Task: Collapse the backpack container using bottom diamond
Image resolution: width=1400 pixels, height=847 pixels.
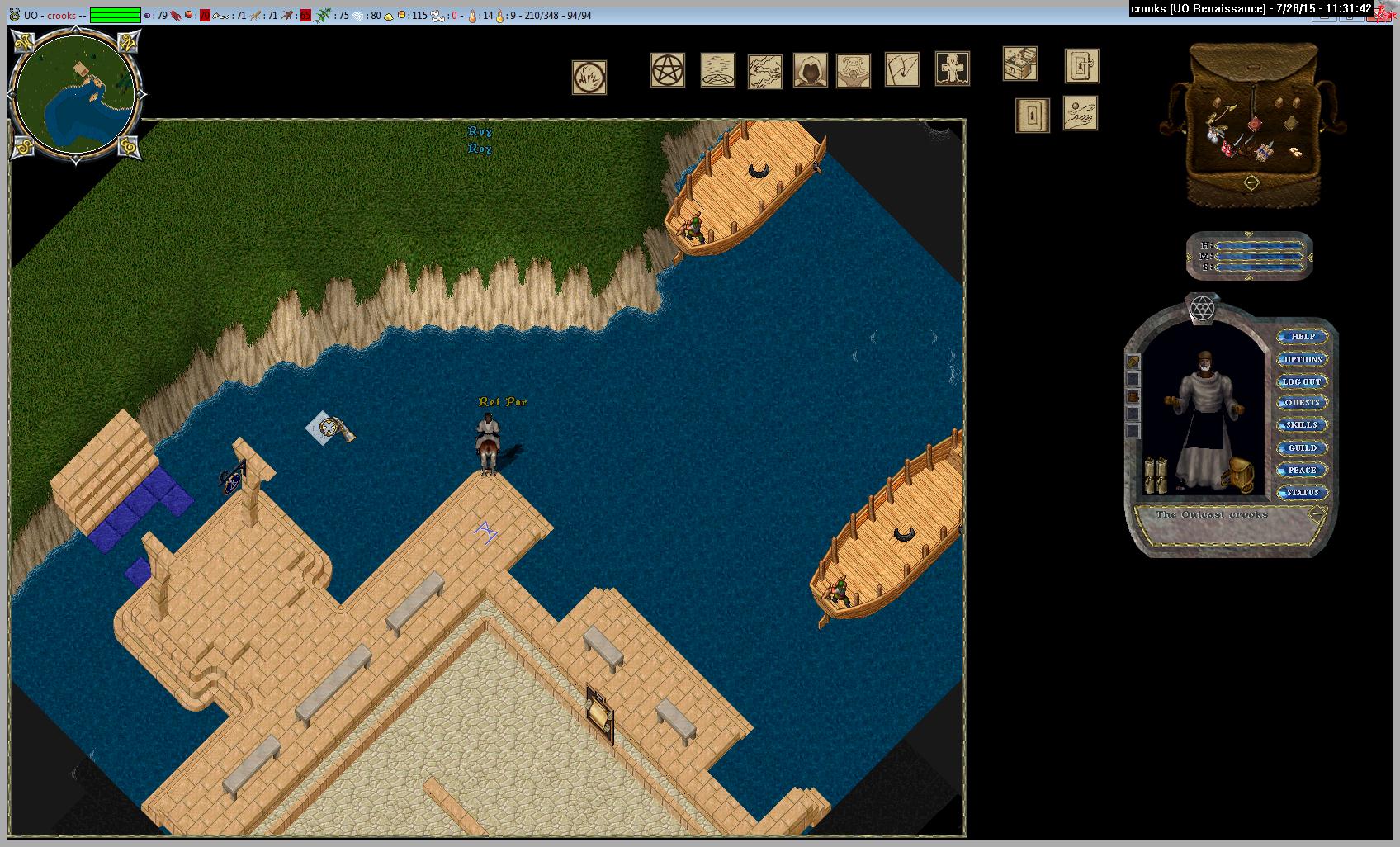Action: 1251,182
